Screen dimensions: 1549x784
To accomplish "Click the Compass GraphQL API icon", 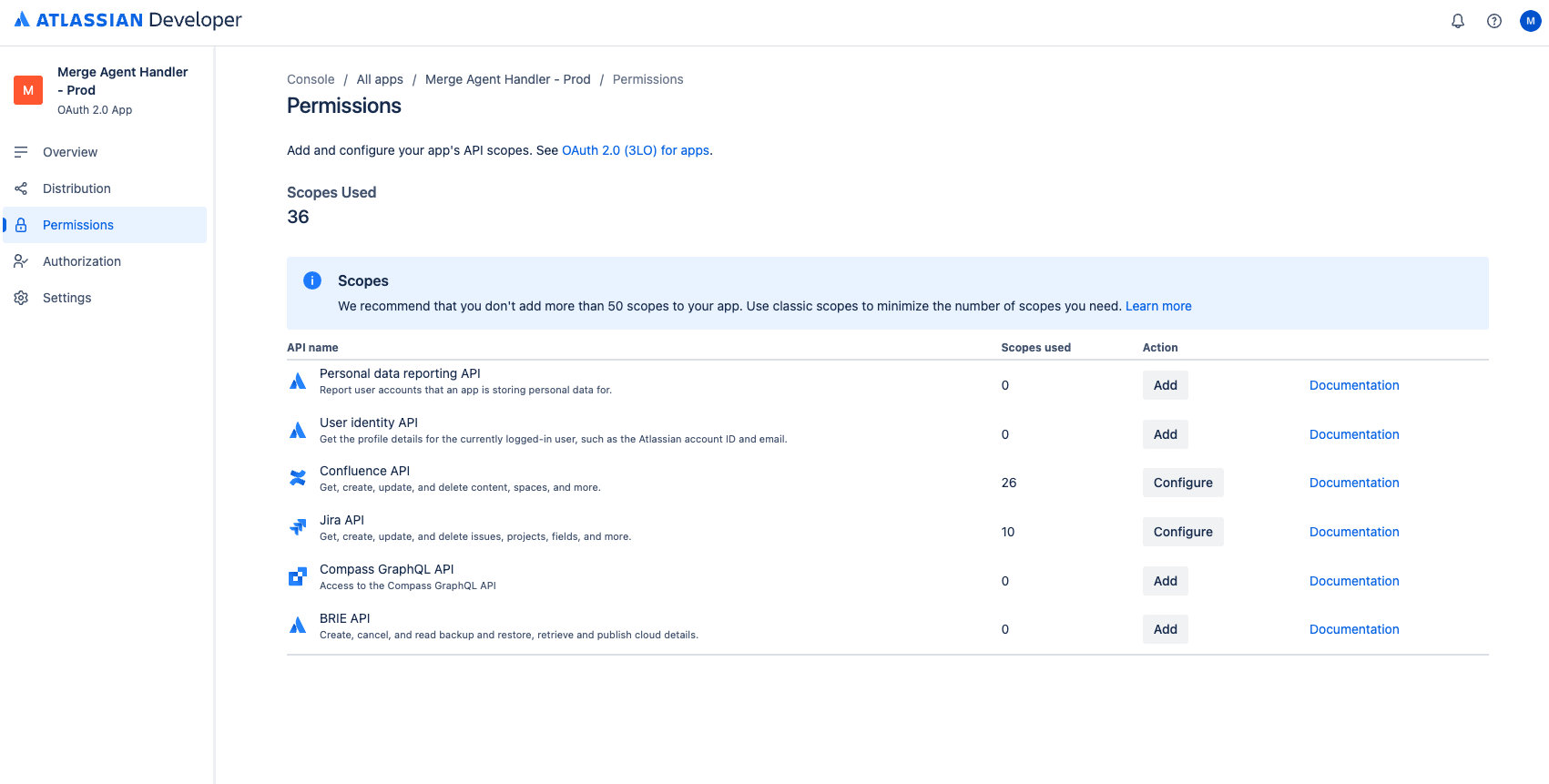I will coord(298,576).
